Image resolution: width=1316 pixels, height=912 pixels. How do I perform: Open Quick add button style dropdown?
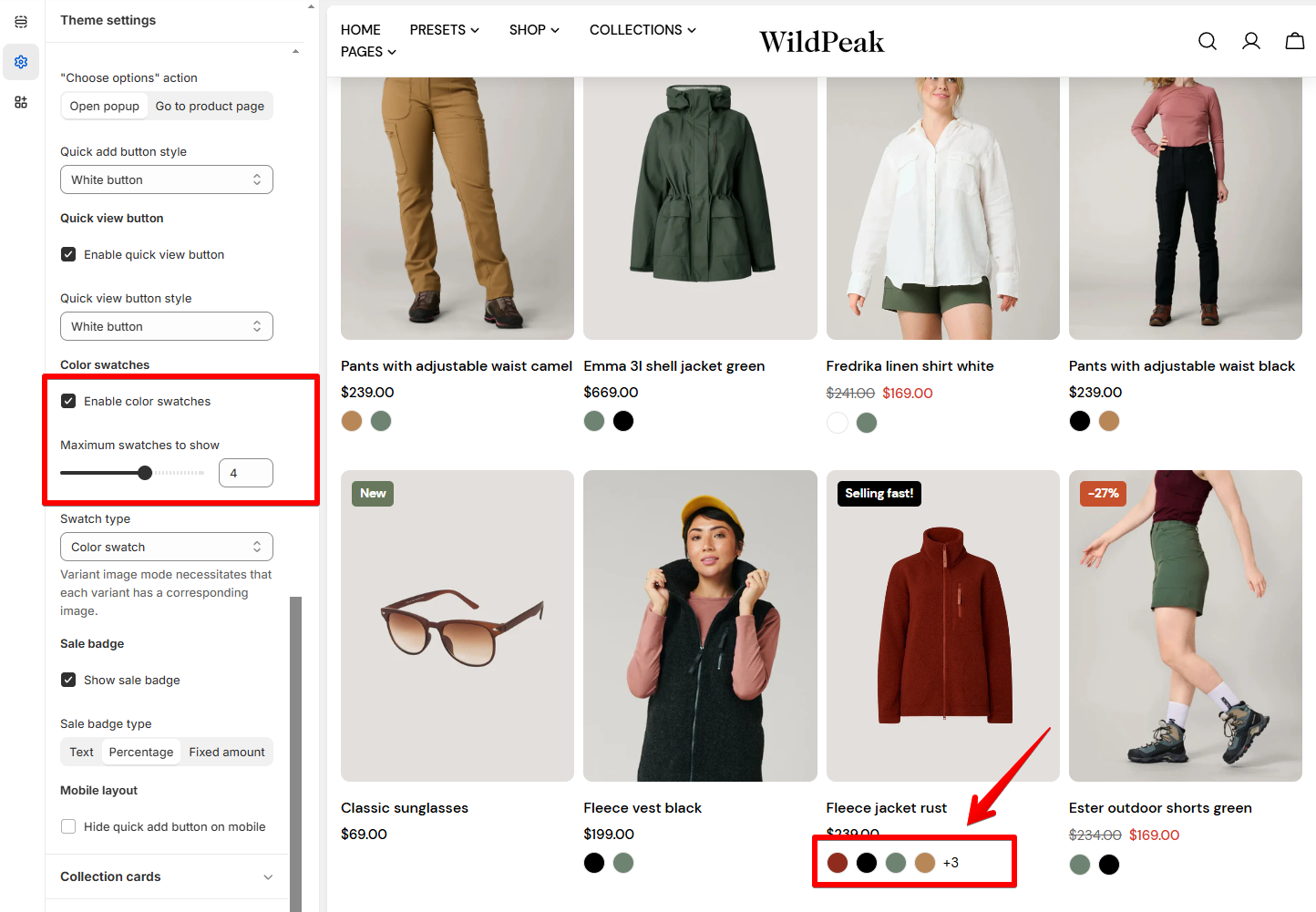(x=167, y=179)
